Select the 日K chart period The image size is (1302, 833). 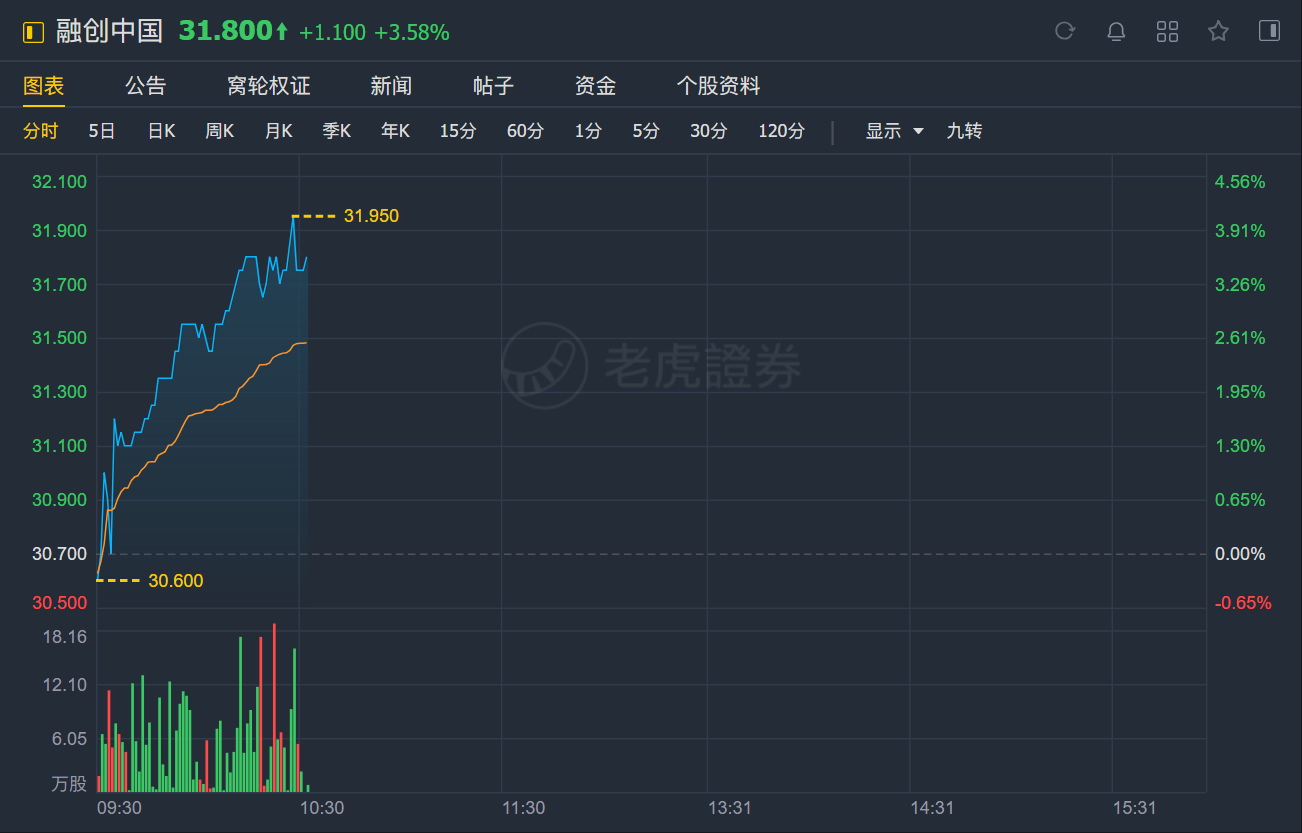click(x=161, y=131)
